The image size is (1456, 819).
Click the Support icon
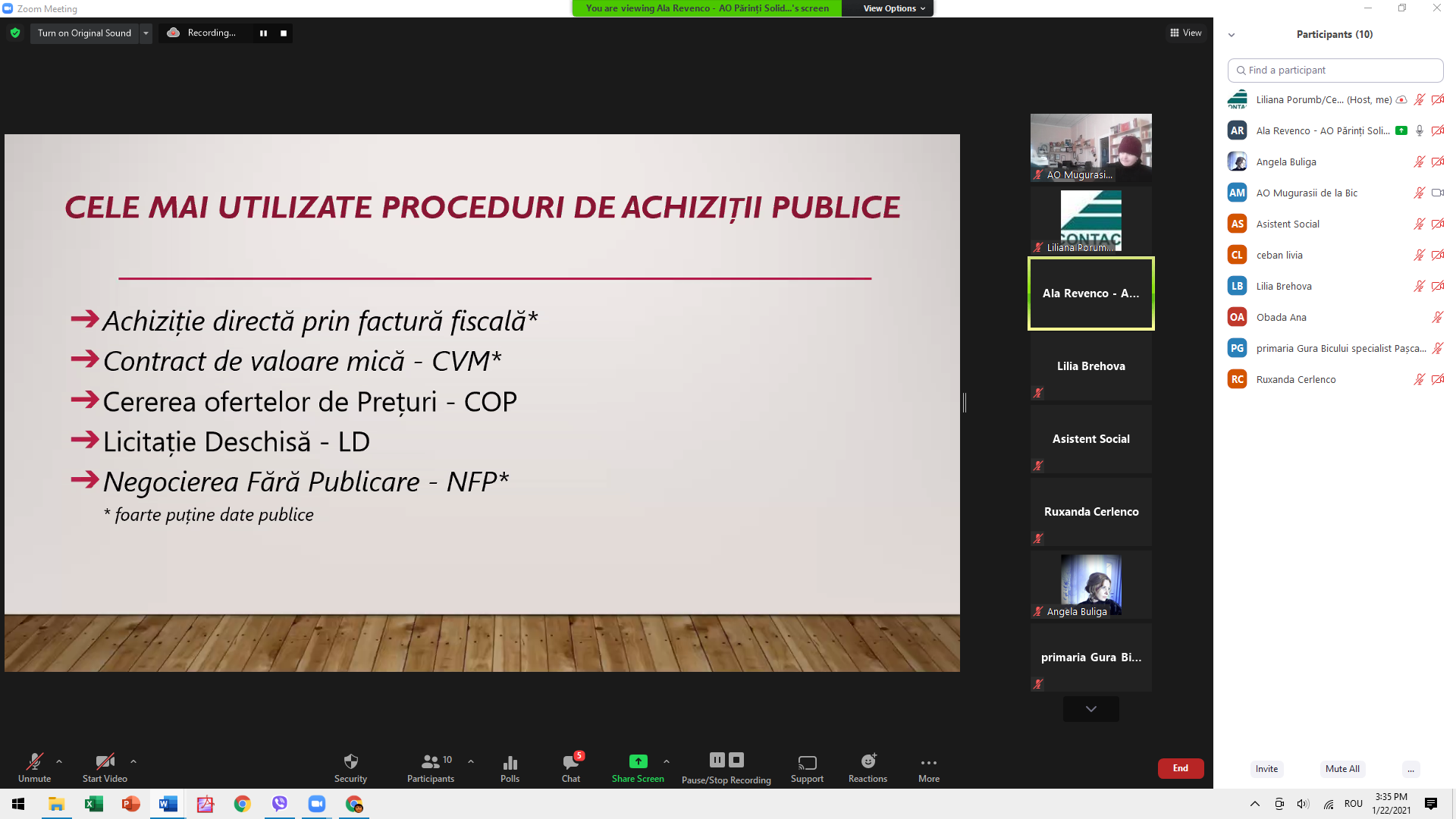[x=807, y=762]
